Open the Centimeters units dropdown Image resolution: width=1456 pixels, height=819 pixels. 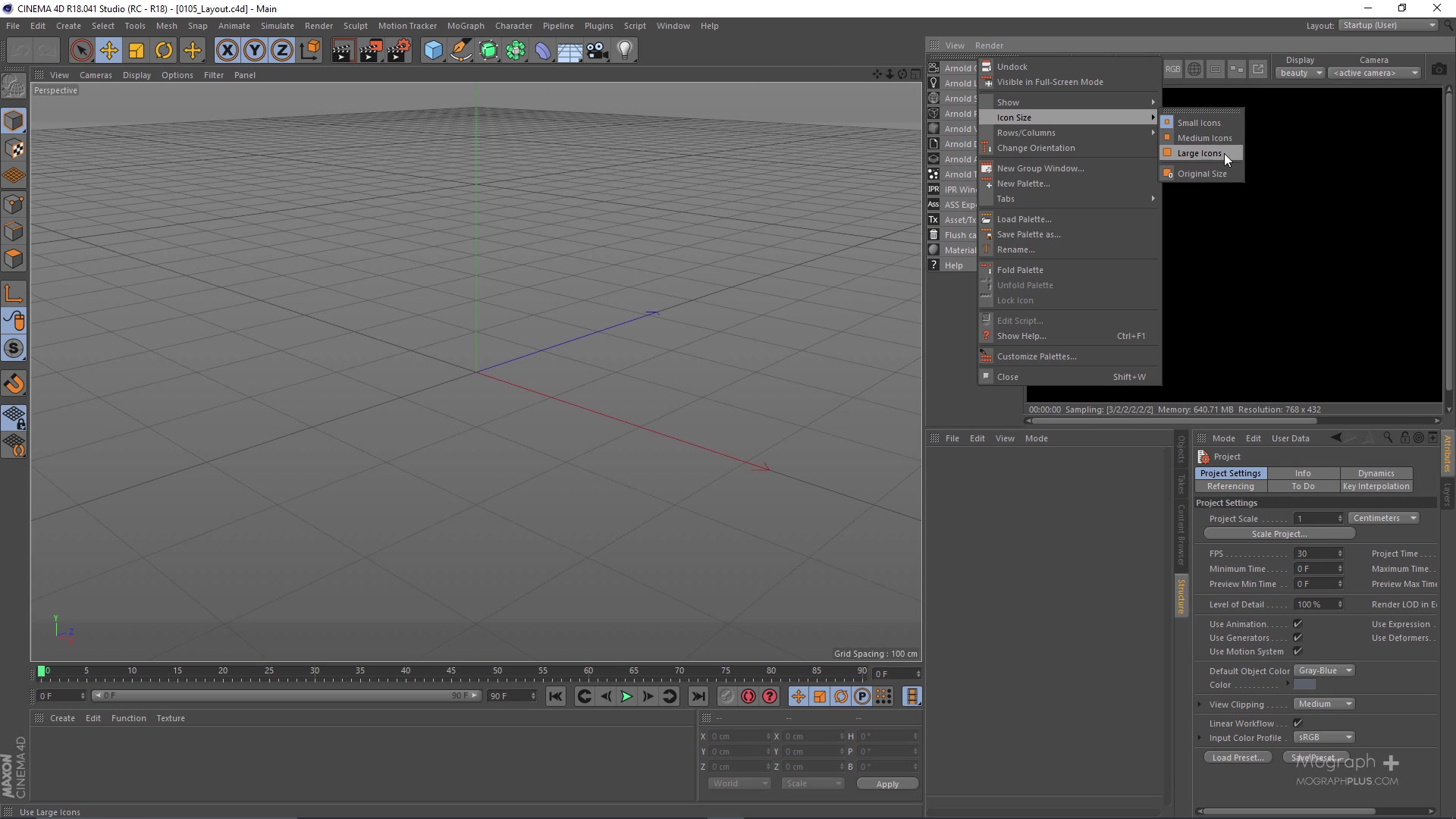1384,518
